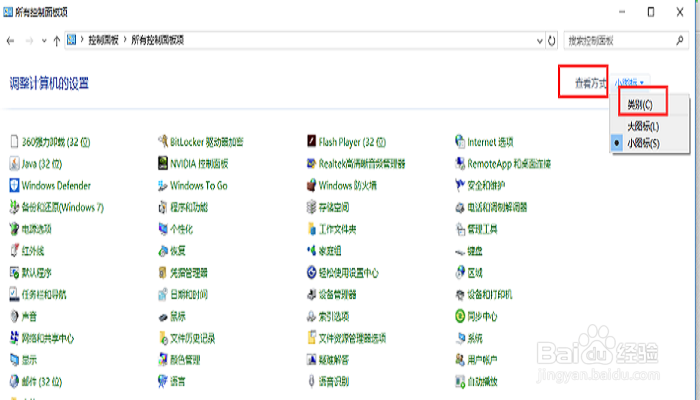Click the 工作文件夹 folder icon
The width and height of the screenshot is (700, 400).
point(312,229)
